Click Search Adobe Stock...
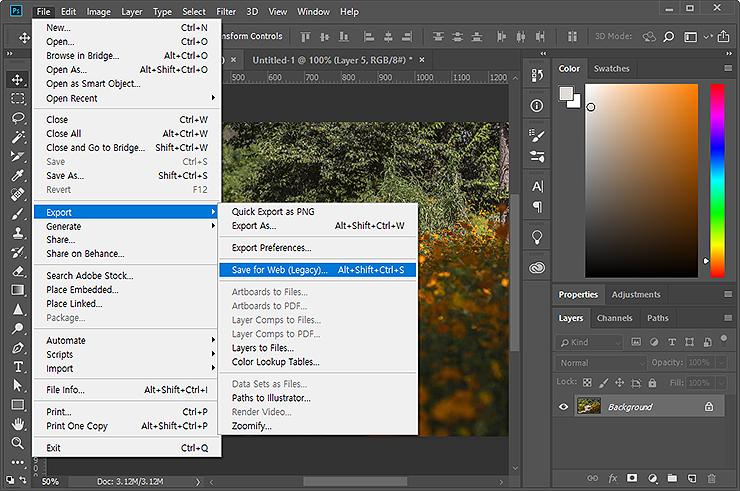This screenshot has height=491, width=740. click(126, 276)
